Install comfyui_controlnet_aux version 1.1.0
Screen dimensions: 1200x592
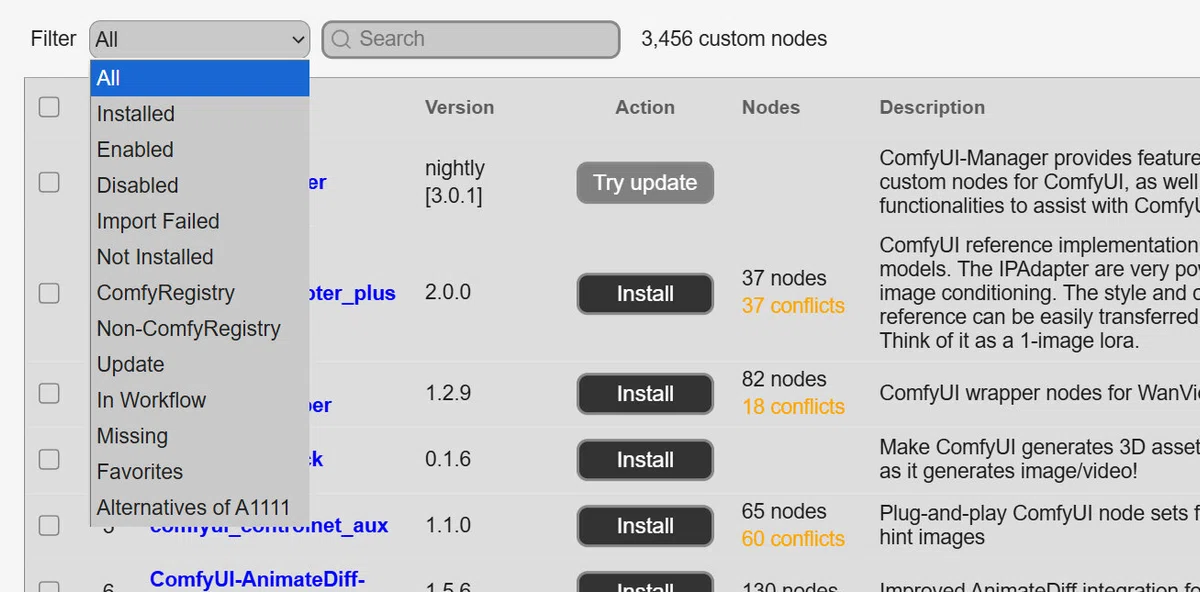[645, 526]
